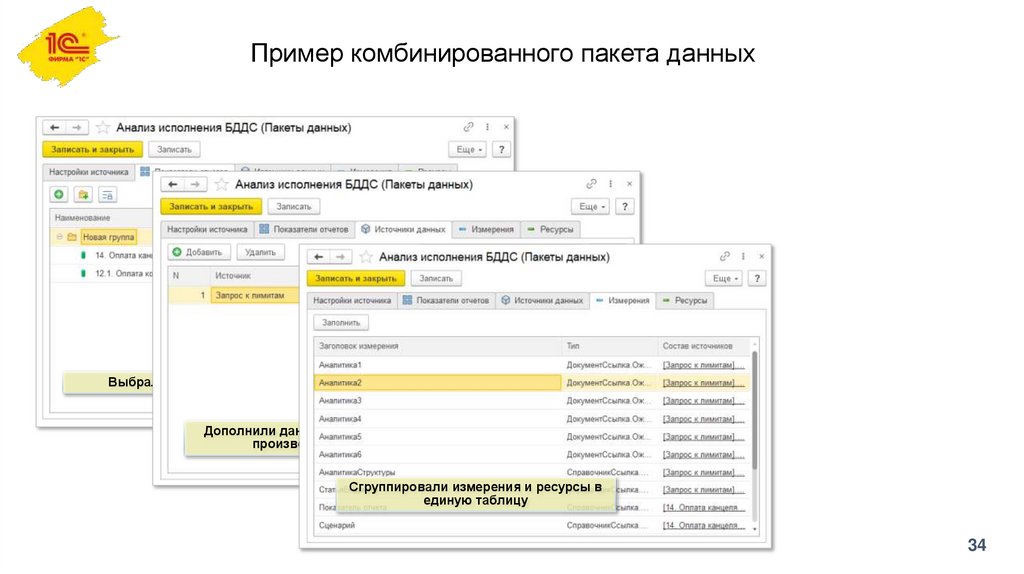This screenshot has width=1024, height=574.
Task: Copy link icon in middle window
Action: [591, 183]
